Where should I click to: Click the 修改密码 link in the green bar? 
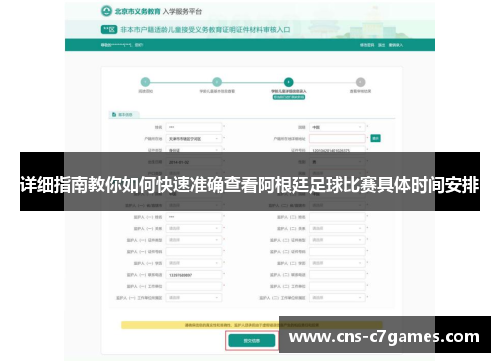367,45
